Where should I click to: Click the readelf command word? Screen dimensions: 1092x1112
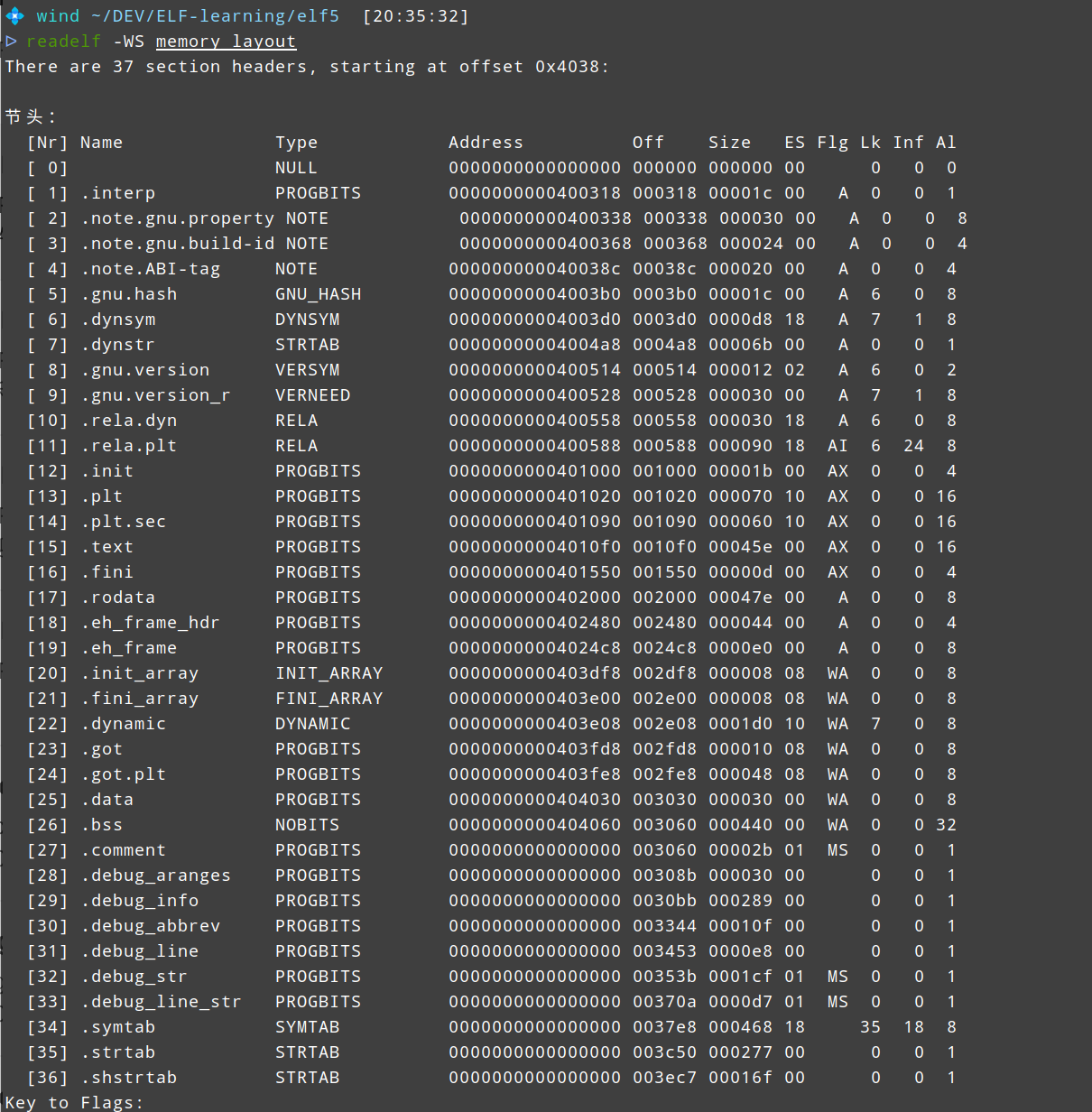click(63, 42)
